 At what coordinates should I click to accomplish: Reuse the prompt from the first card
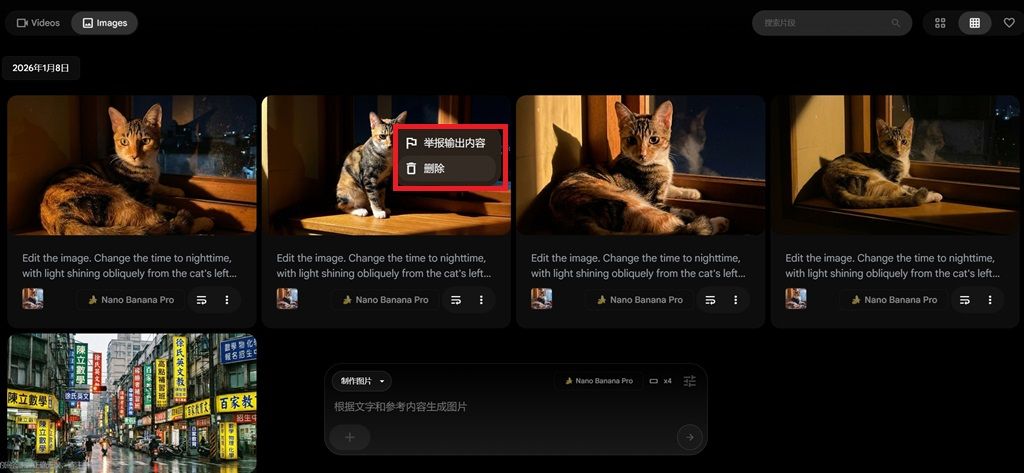click(202, 300)
